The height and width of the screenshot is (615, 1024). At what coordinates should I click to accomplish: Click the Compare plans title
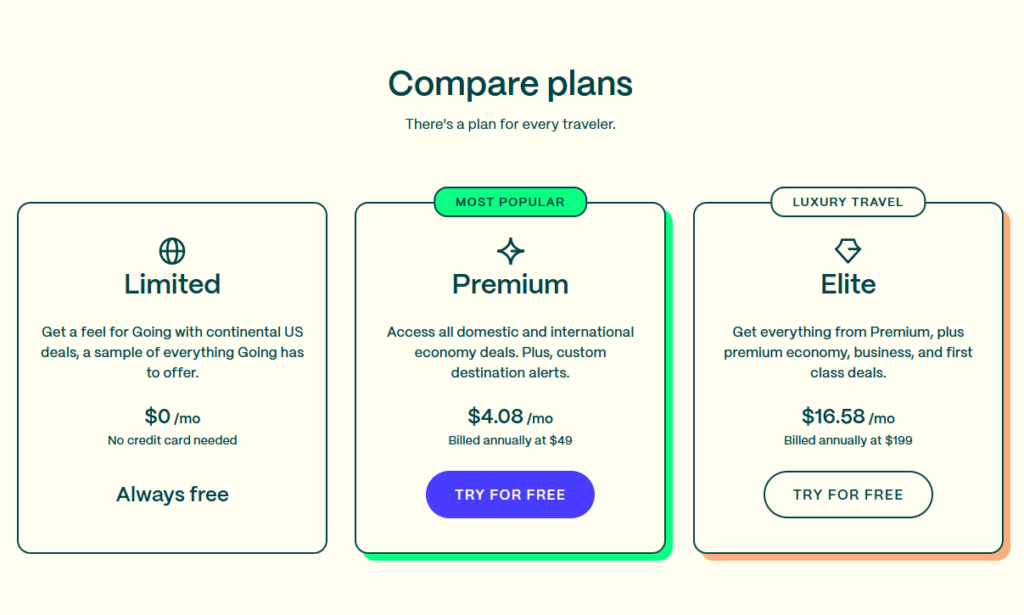pyautogui.click(x=510, y=84)
